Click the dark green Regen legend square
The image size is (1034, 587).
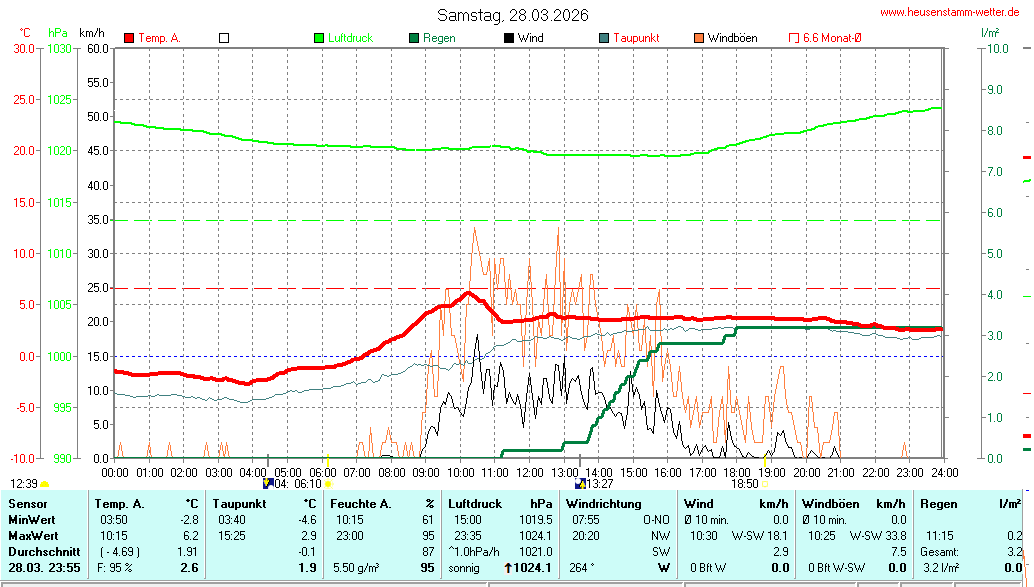pos(414,38)
